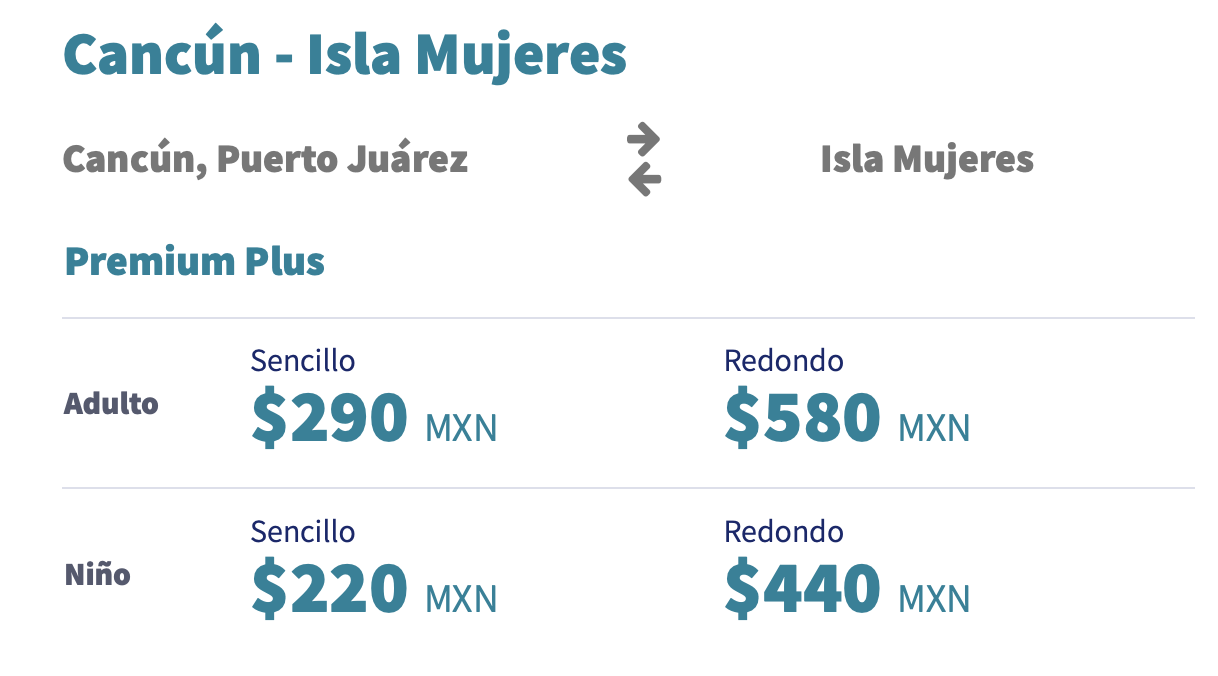The height and width of the screenshot is (676, 1218).
Task: Choose the $220 child single fare
Action: 330,588
